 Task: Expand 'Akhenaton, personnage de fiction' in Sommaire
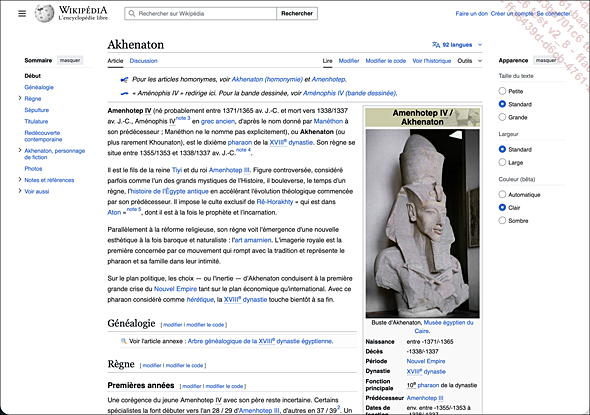click(20, 150)
